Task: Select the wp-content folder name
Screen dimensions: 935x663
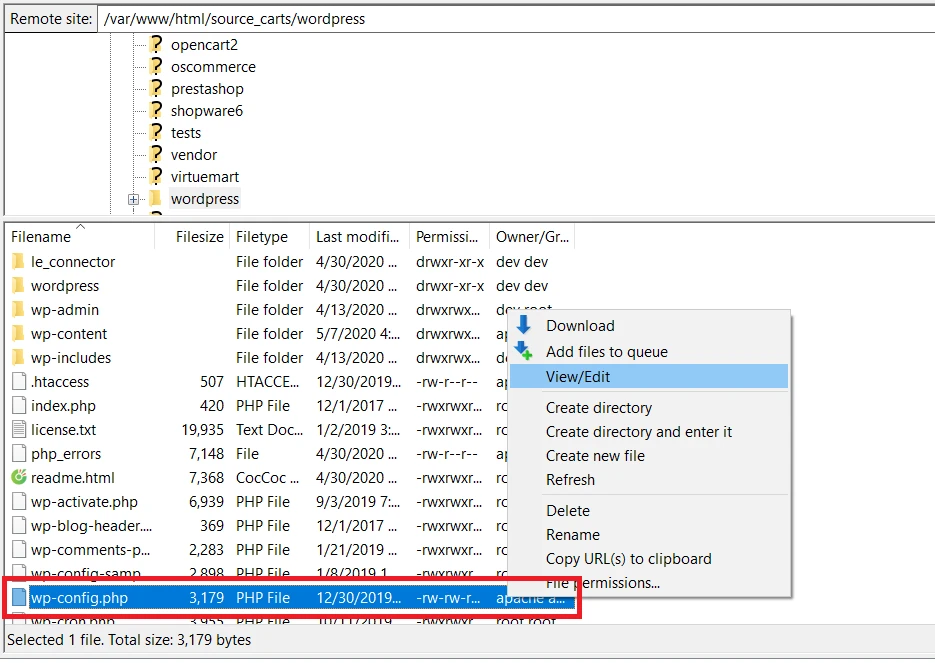Action: [69, 334]
